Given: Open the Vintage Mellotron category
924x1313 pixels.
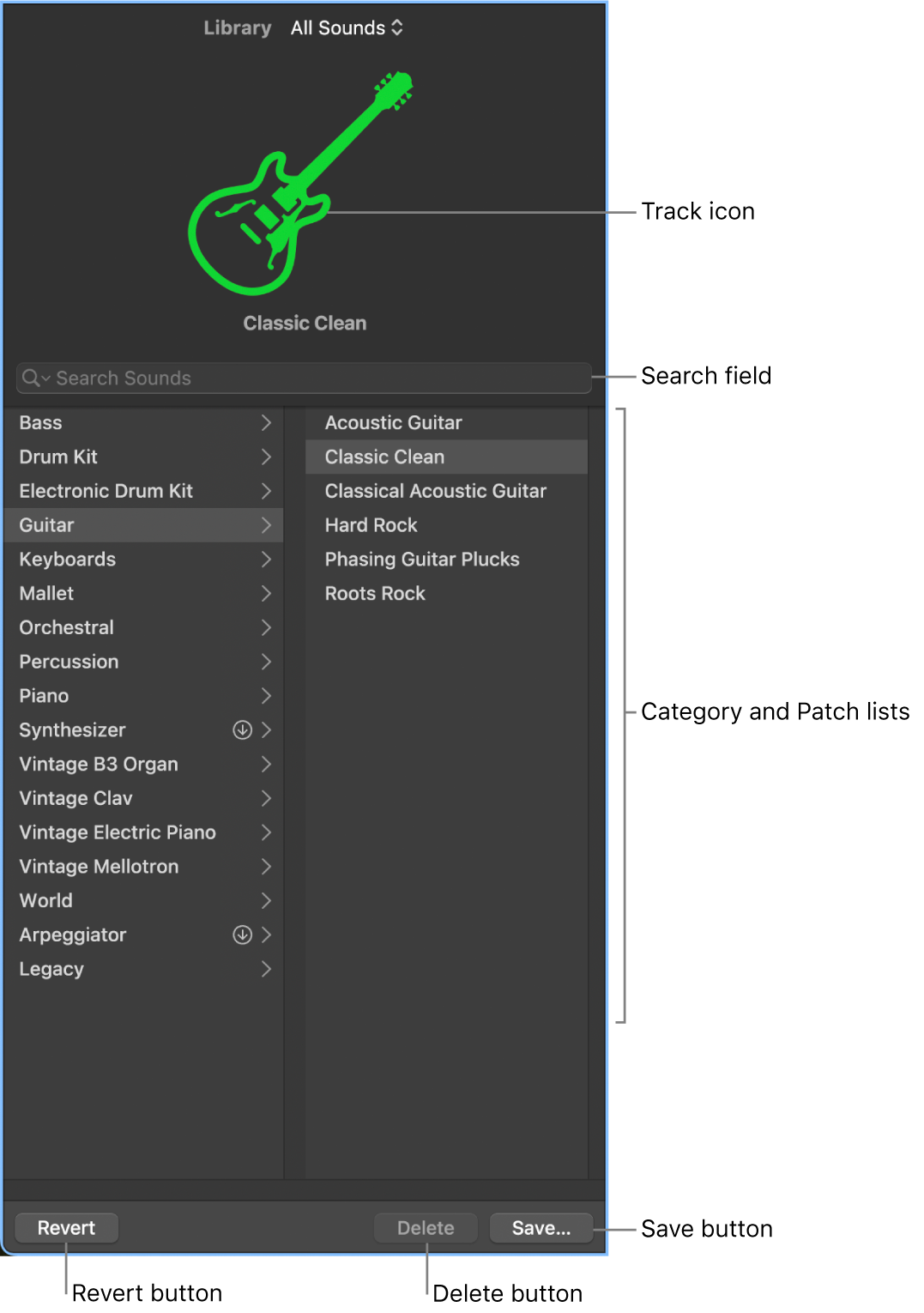Looking at the screenshot, I should (x=98, y=867).
